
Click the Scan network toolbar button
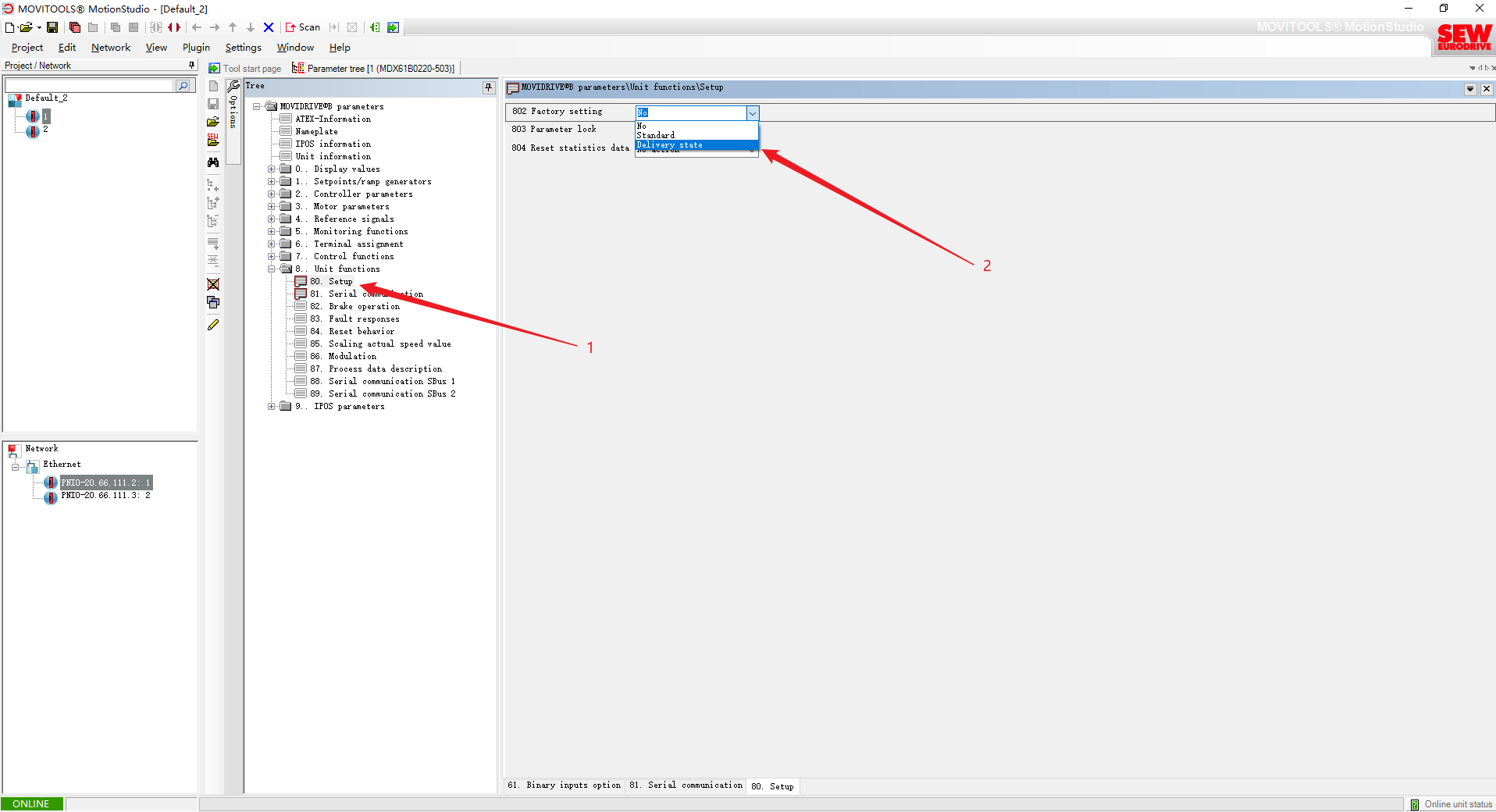pyautogui.click(x=303, y=27)
